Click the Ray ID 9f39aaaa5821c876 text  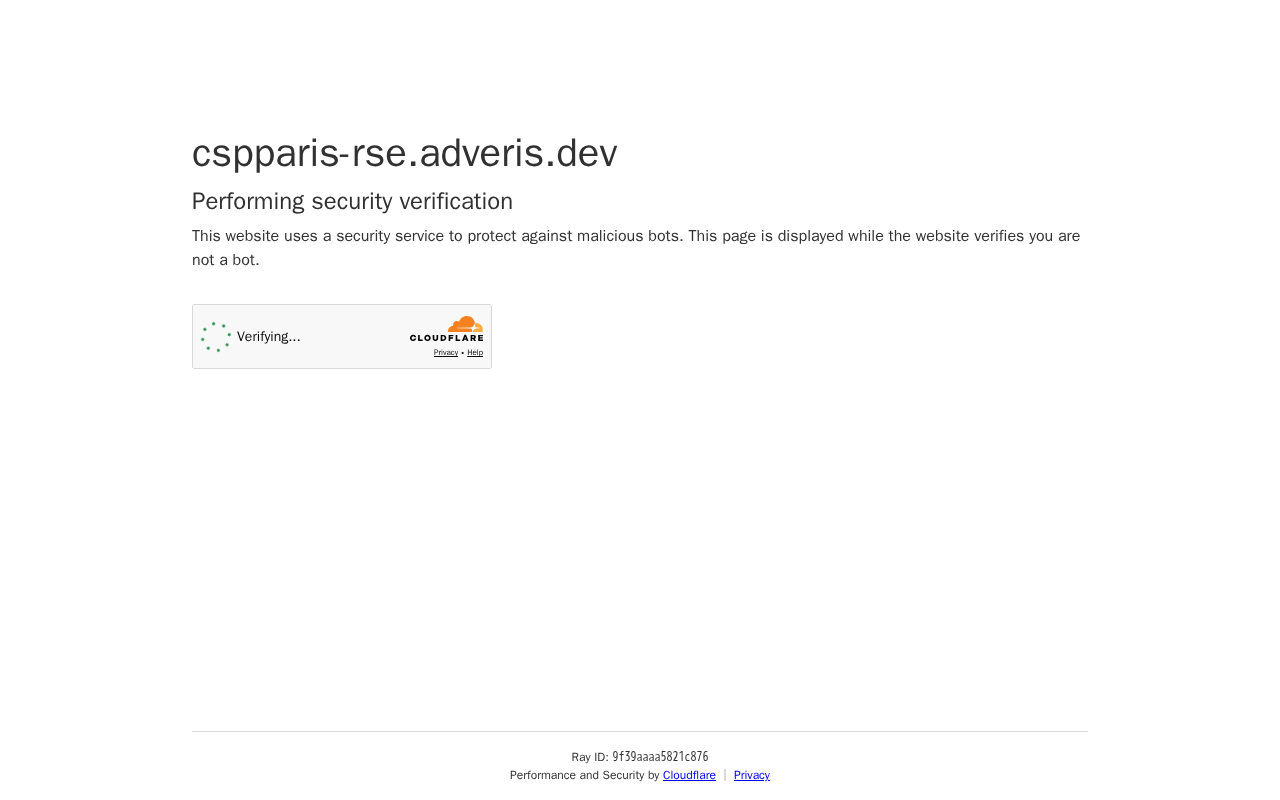pos(640,757)
